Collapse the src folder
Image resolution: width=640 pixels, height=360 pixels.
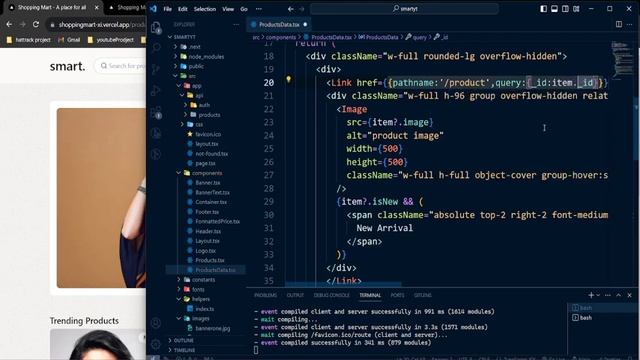tap(192, 76)
